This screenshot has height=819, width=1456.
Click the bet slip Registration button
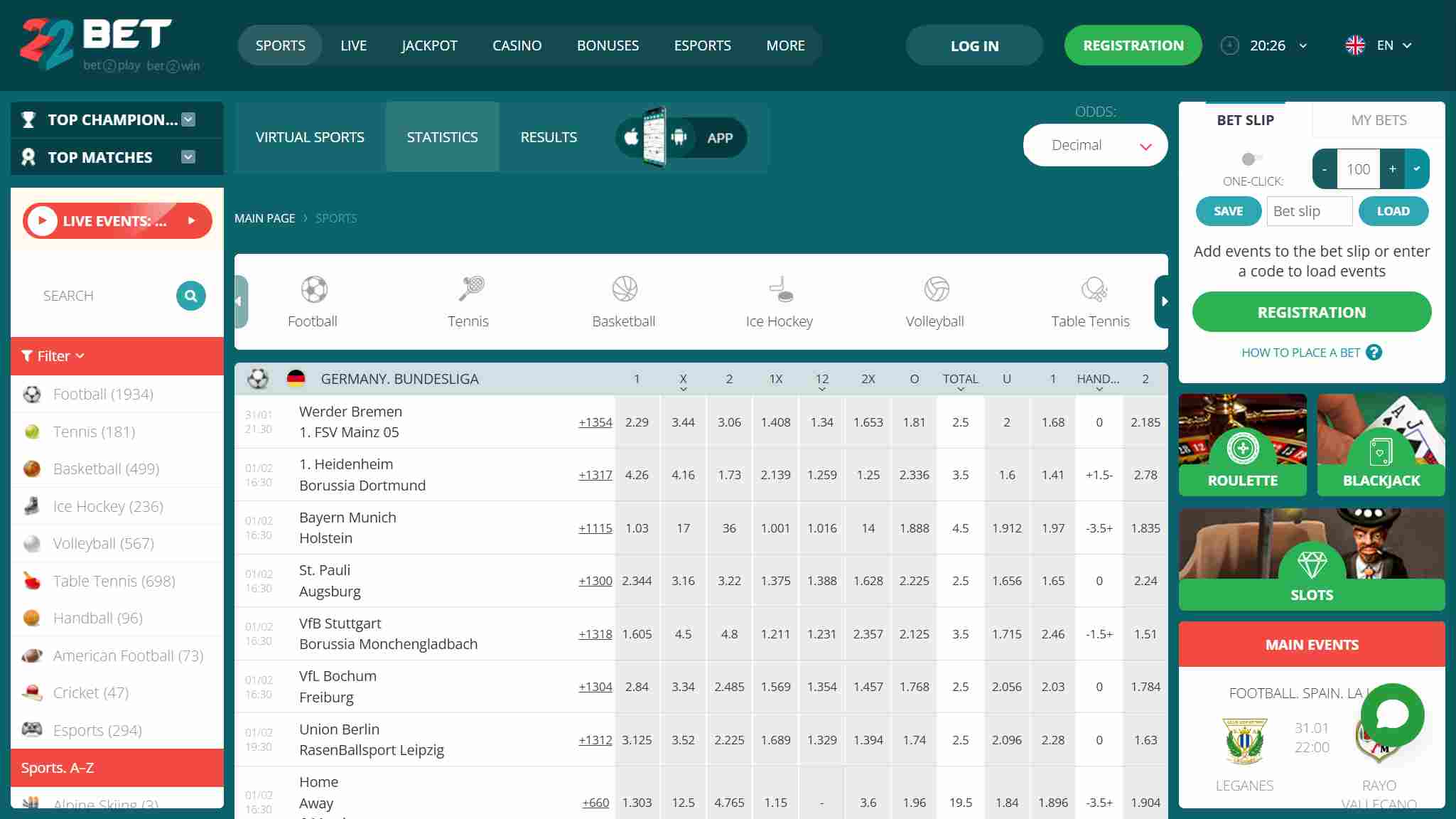tap(1312, 312)
